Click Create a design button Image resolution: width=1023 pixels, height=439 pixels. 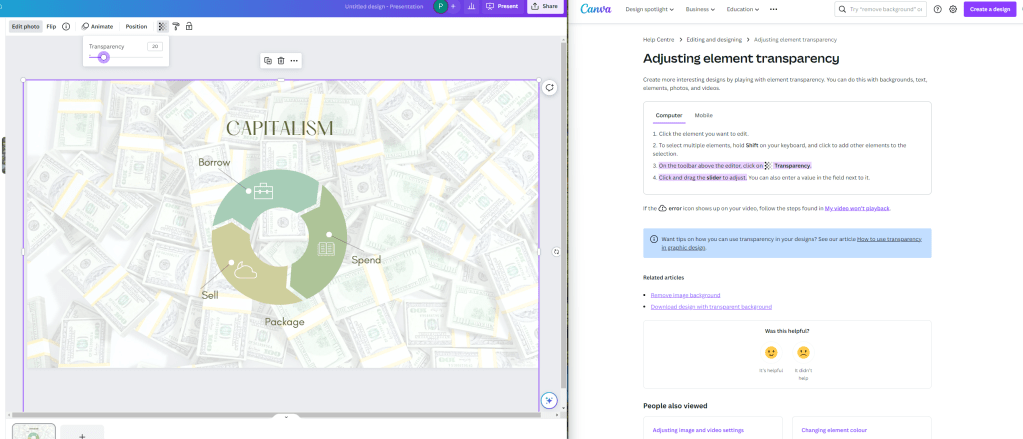[989, 9]
